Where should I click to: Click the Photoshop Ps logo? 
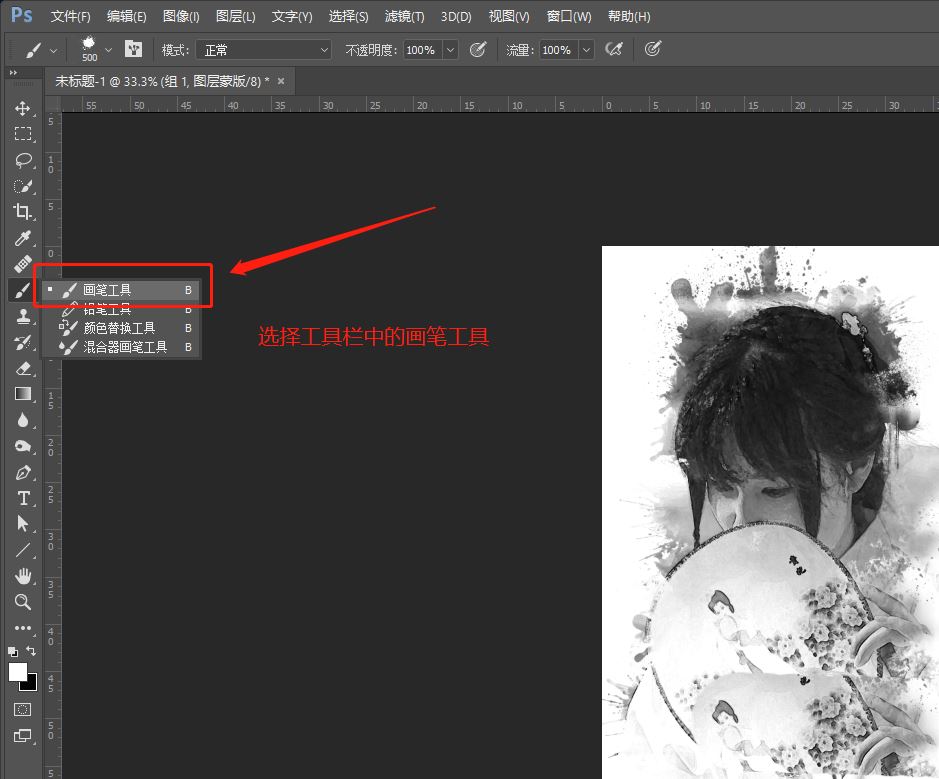point(22,15)
